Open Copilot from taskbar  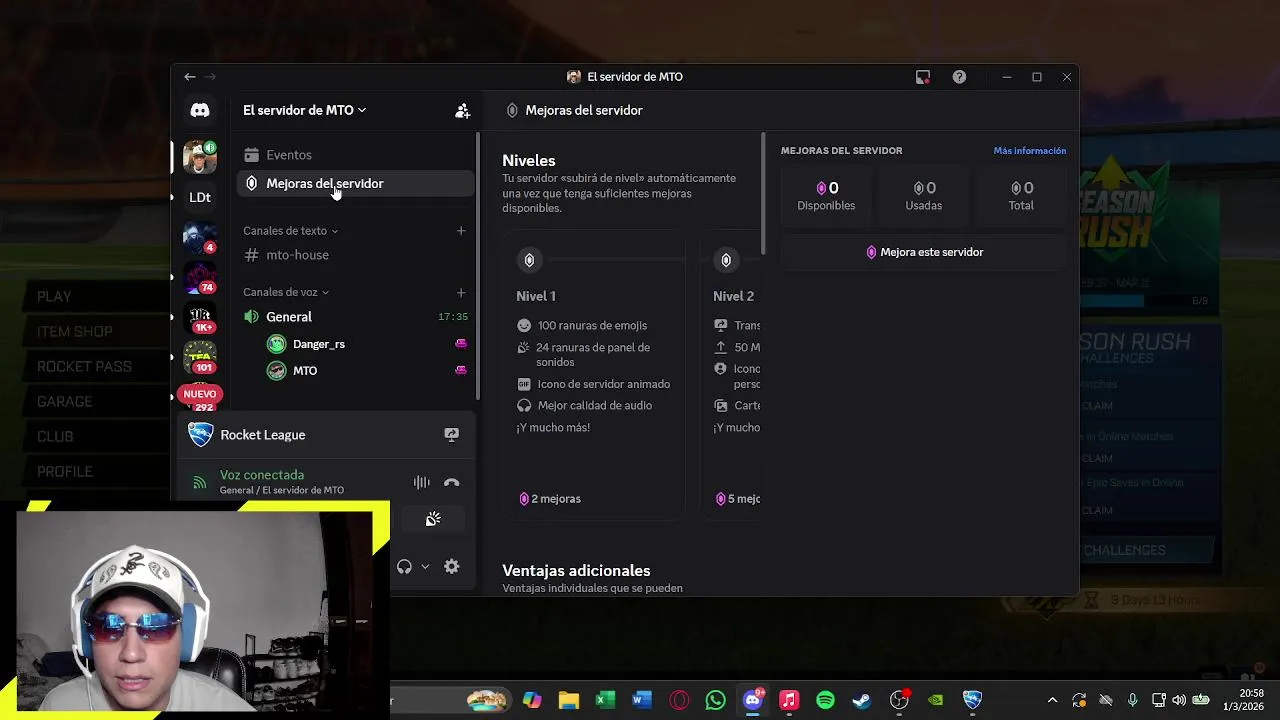(x=532, y=700)
